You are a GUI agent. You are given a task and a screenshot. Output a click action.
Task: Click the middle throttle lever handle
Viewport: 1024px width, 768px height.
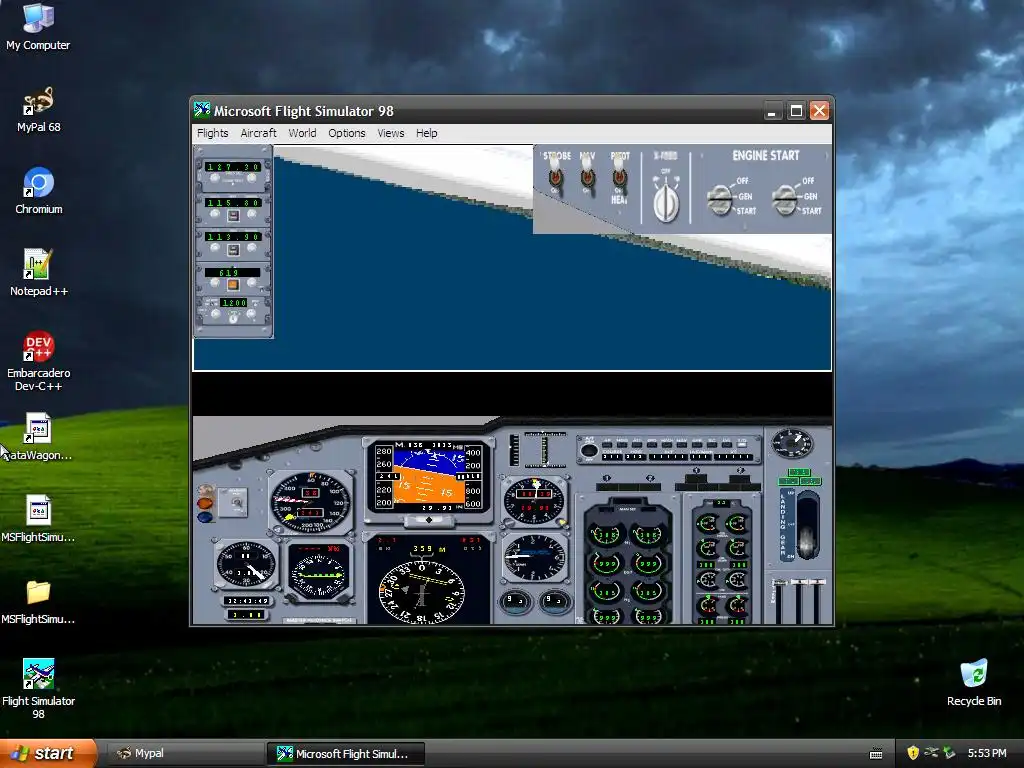(799, 581)
